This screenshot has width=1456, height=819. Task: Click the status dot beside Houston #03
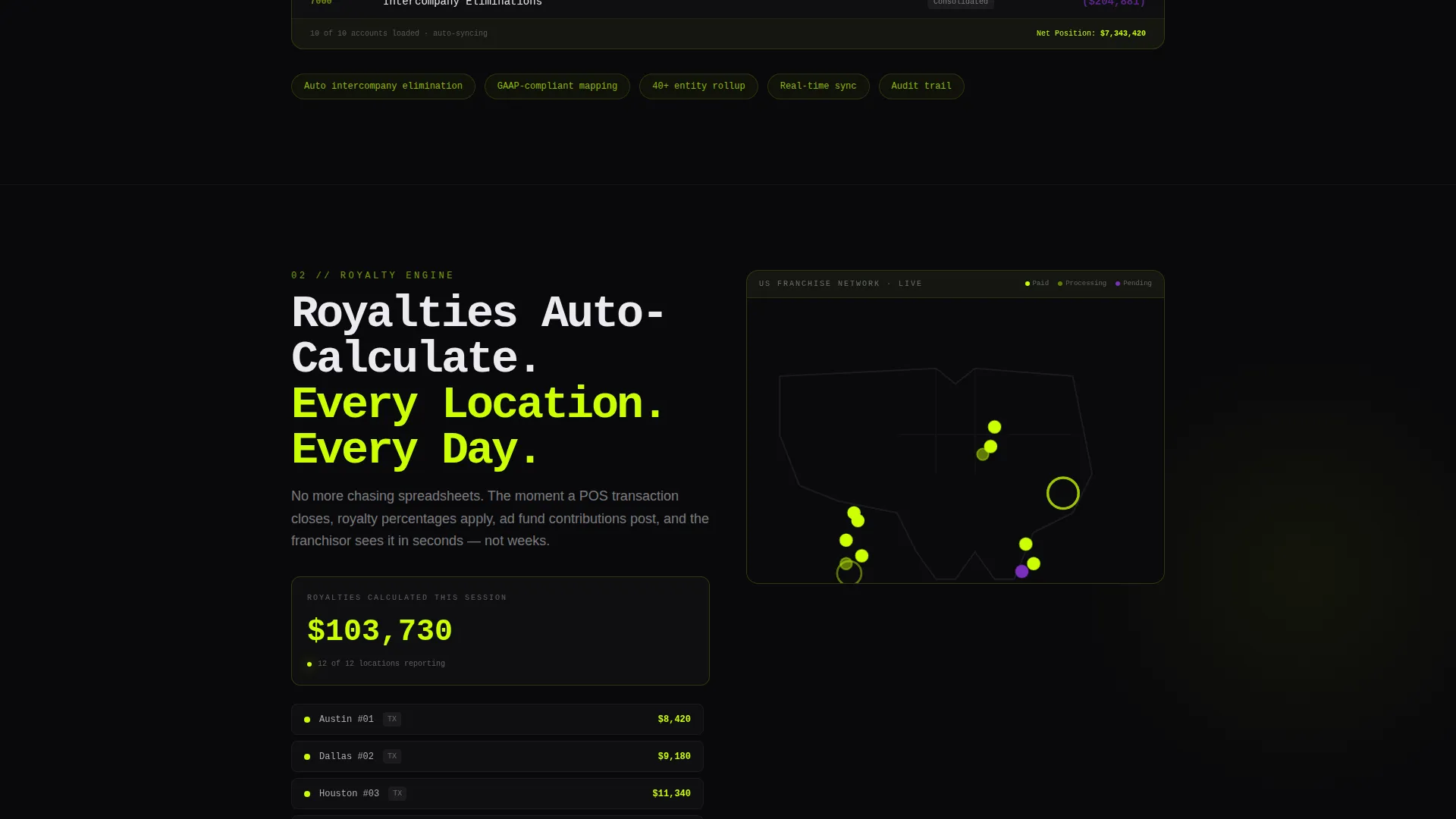coord(307,794)
